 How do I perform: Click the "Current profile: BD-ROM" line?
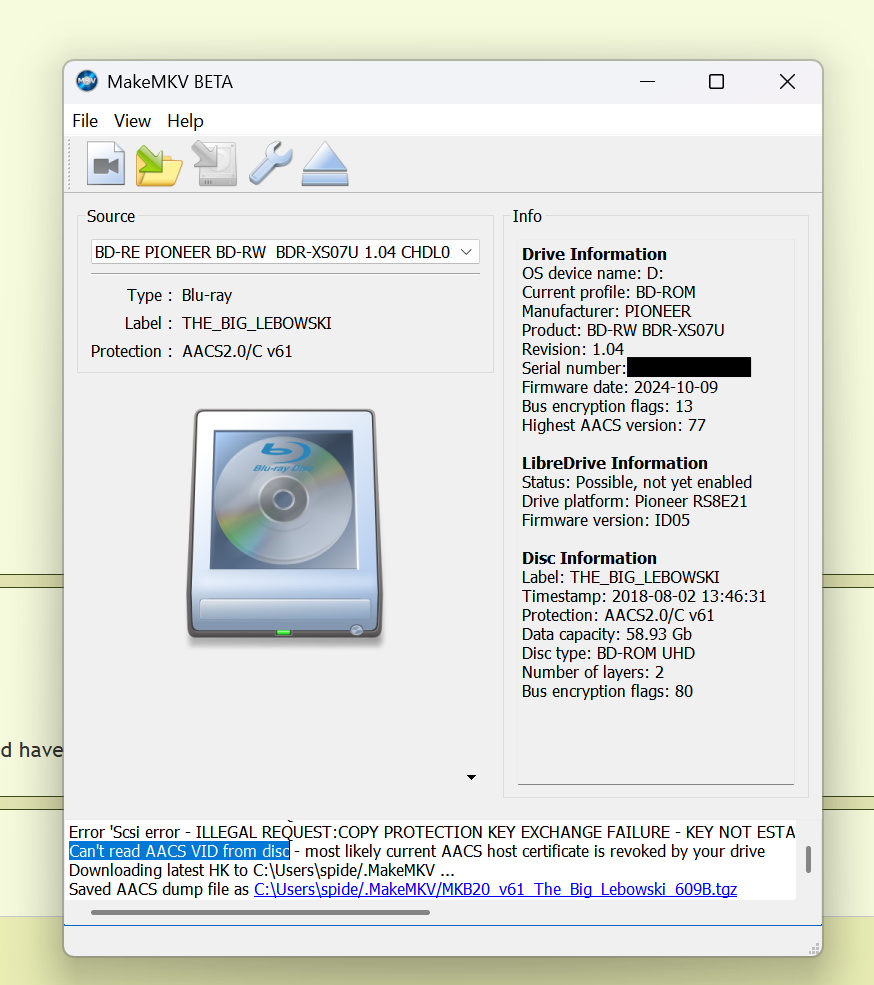608,292
